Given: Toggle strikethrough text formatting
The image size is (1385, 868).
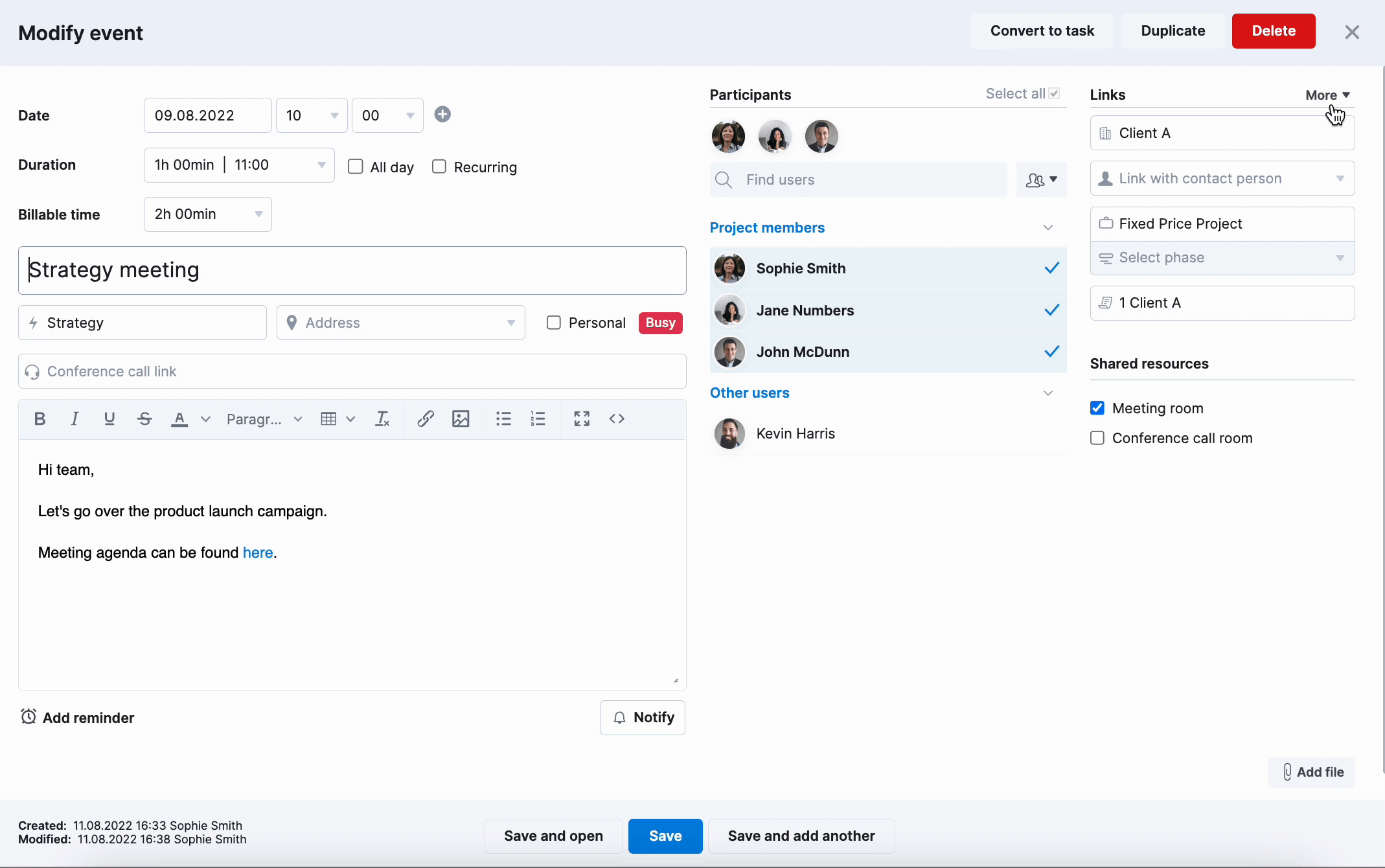Looking at the screenshot, I should [144, 419].
